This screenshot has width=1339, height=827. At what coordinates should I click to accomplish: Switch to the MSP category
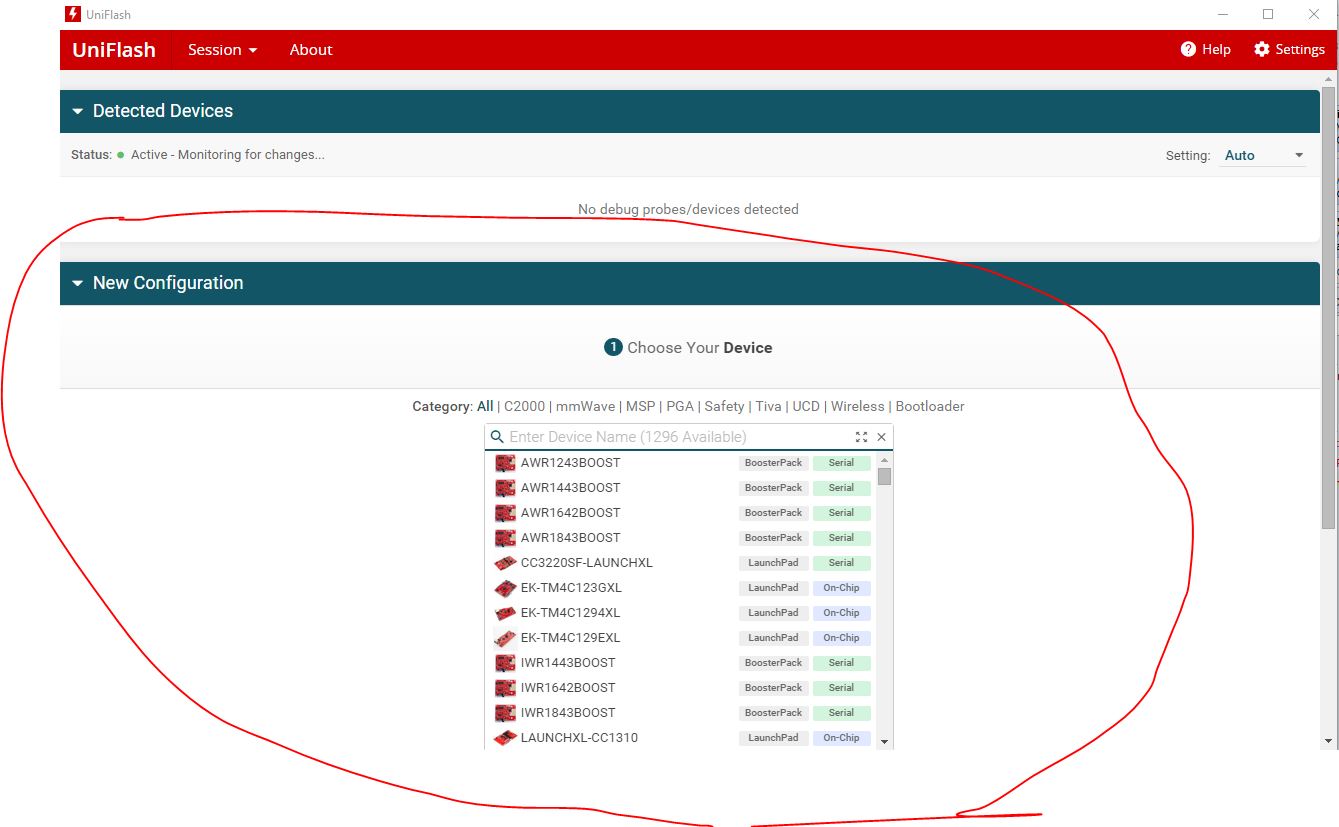click(x=640, y=406)
